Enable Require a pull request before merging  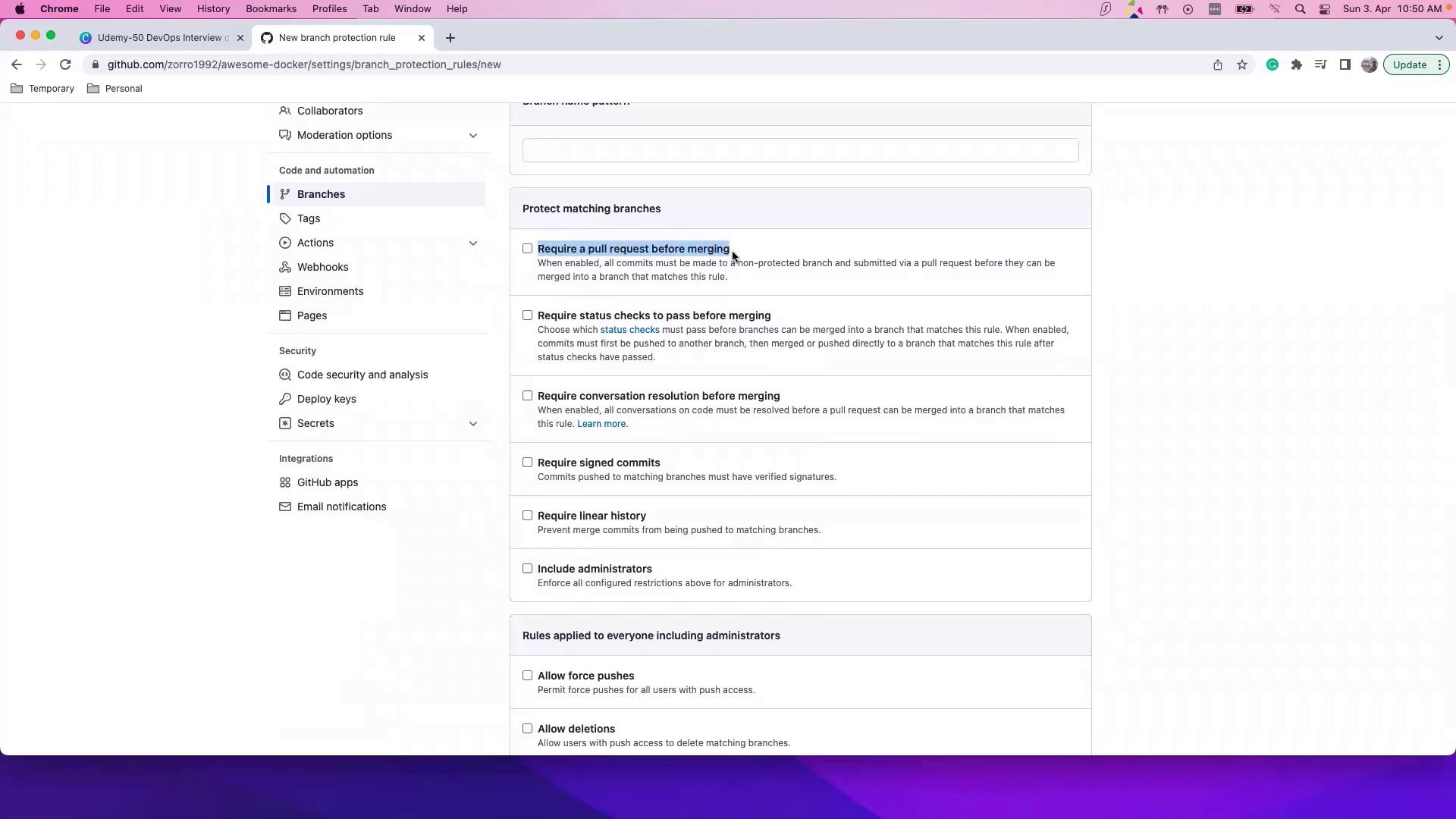coord(527,249)
